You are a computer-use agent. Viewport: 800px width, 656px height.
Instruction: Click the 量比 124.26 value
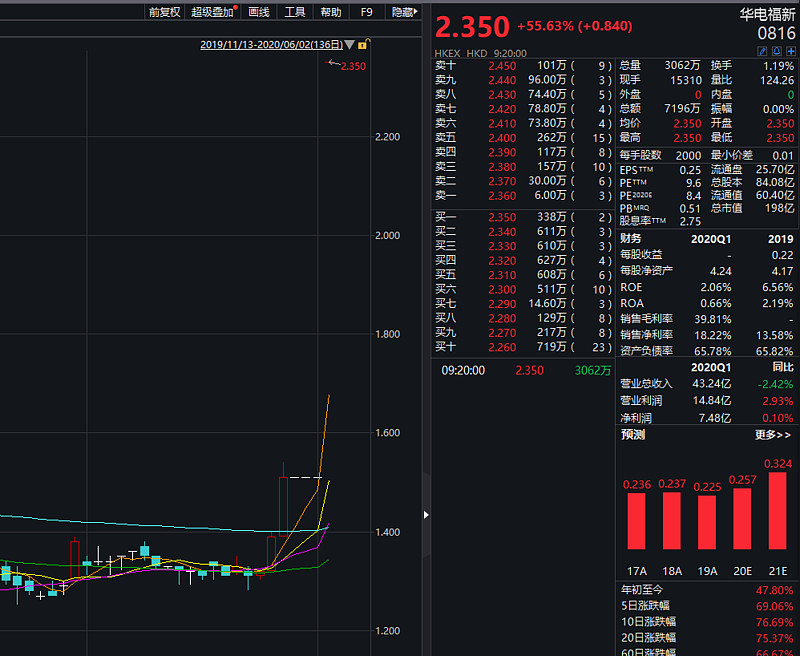pos(777,80)
